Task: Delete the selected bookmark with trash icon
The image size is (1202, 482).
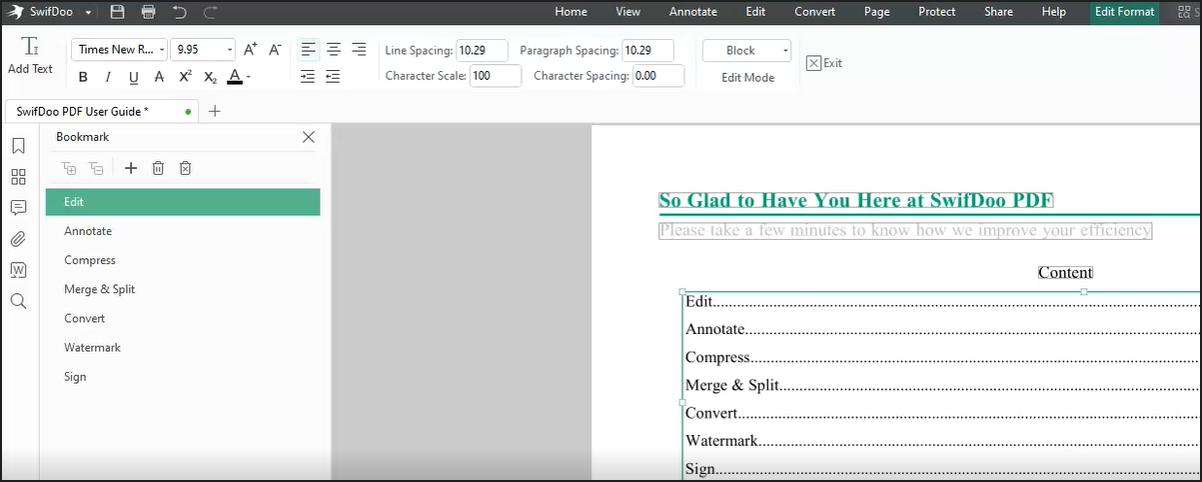Action: pos(158,168)
